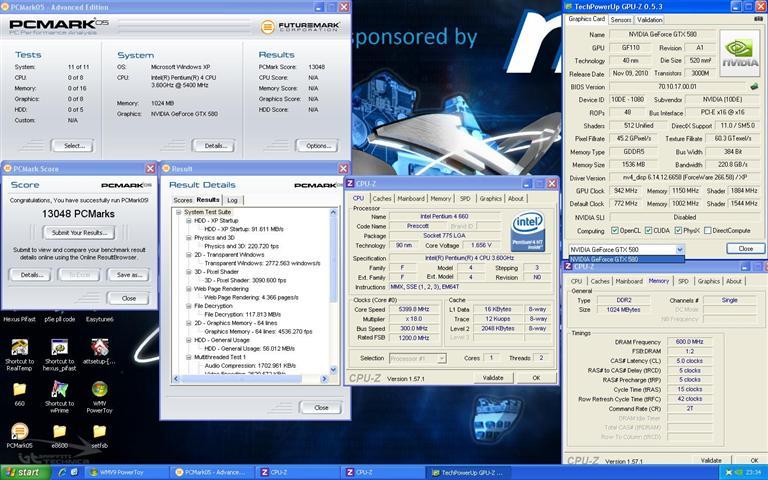This screenshot has width=768, height=480.
Task: Open the setfsb folder on desktop
Action: pyautogui.click(x=99, y=431)
